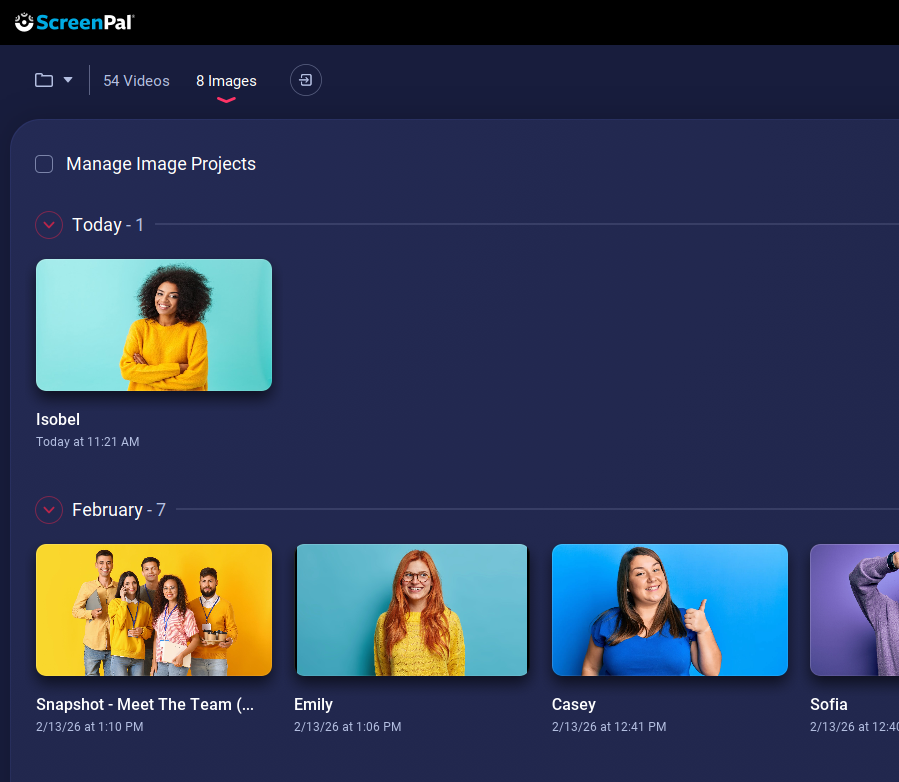
Task: Collapse the Today section
Action: pyautogui.click(x=49, y=225)
